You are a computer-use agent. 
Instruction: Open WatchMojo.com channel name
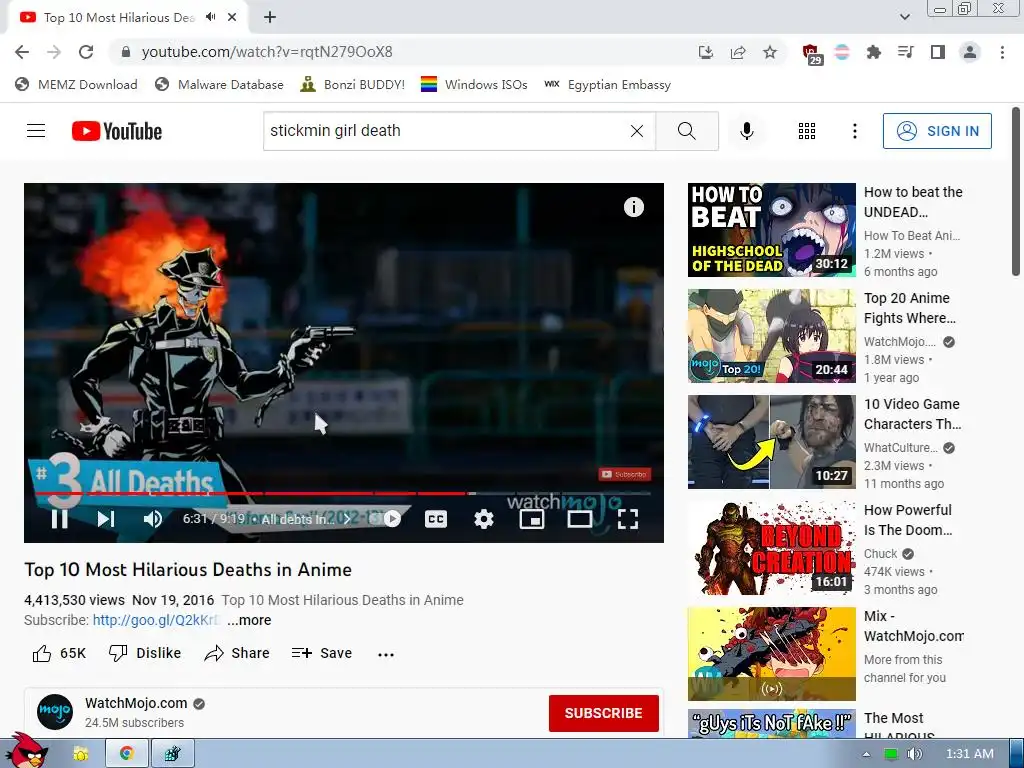pos(136,703)
